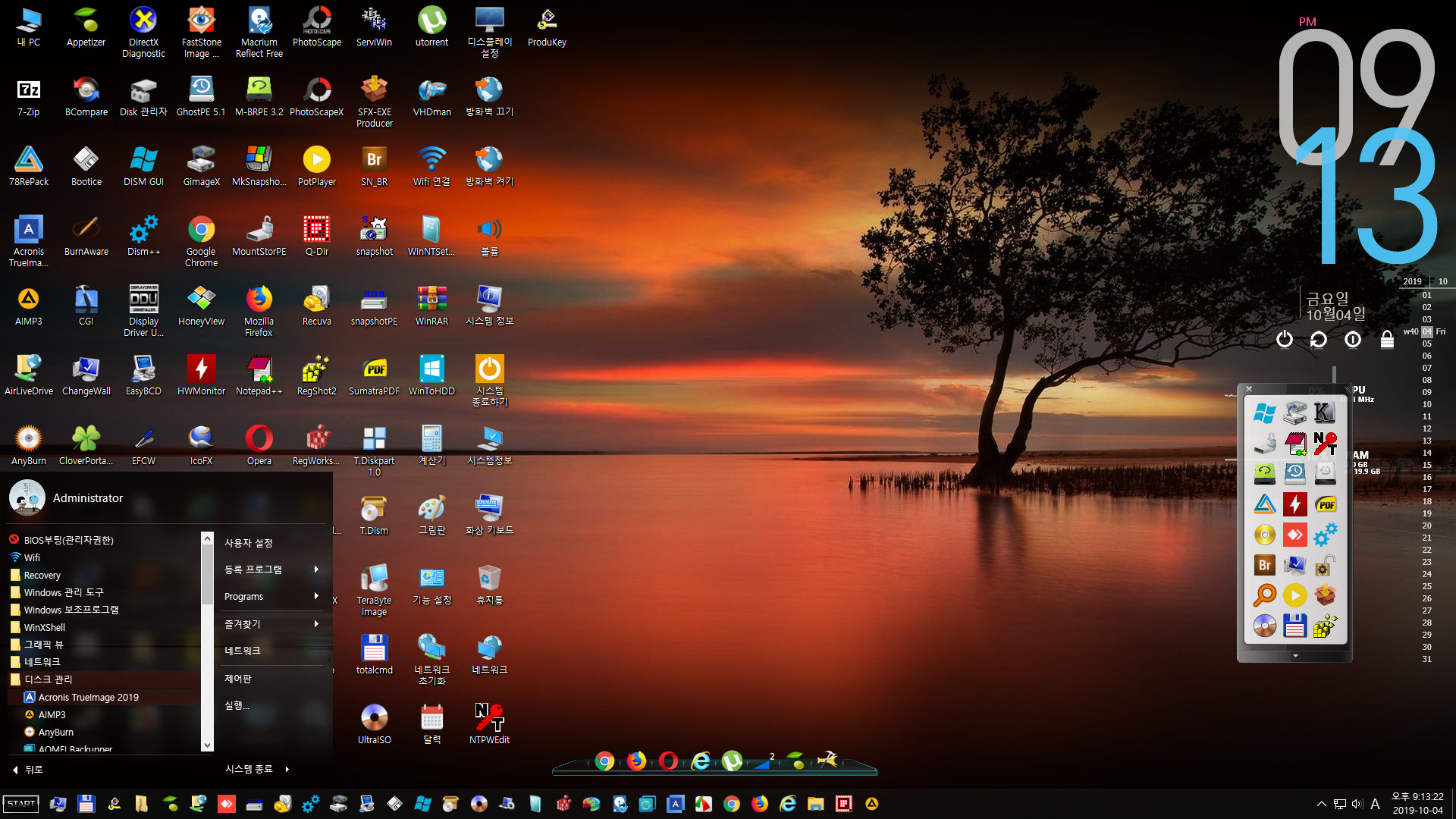
Task: Click the power shutdown icon under the clock
Action: click(1284, 339)
